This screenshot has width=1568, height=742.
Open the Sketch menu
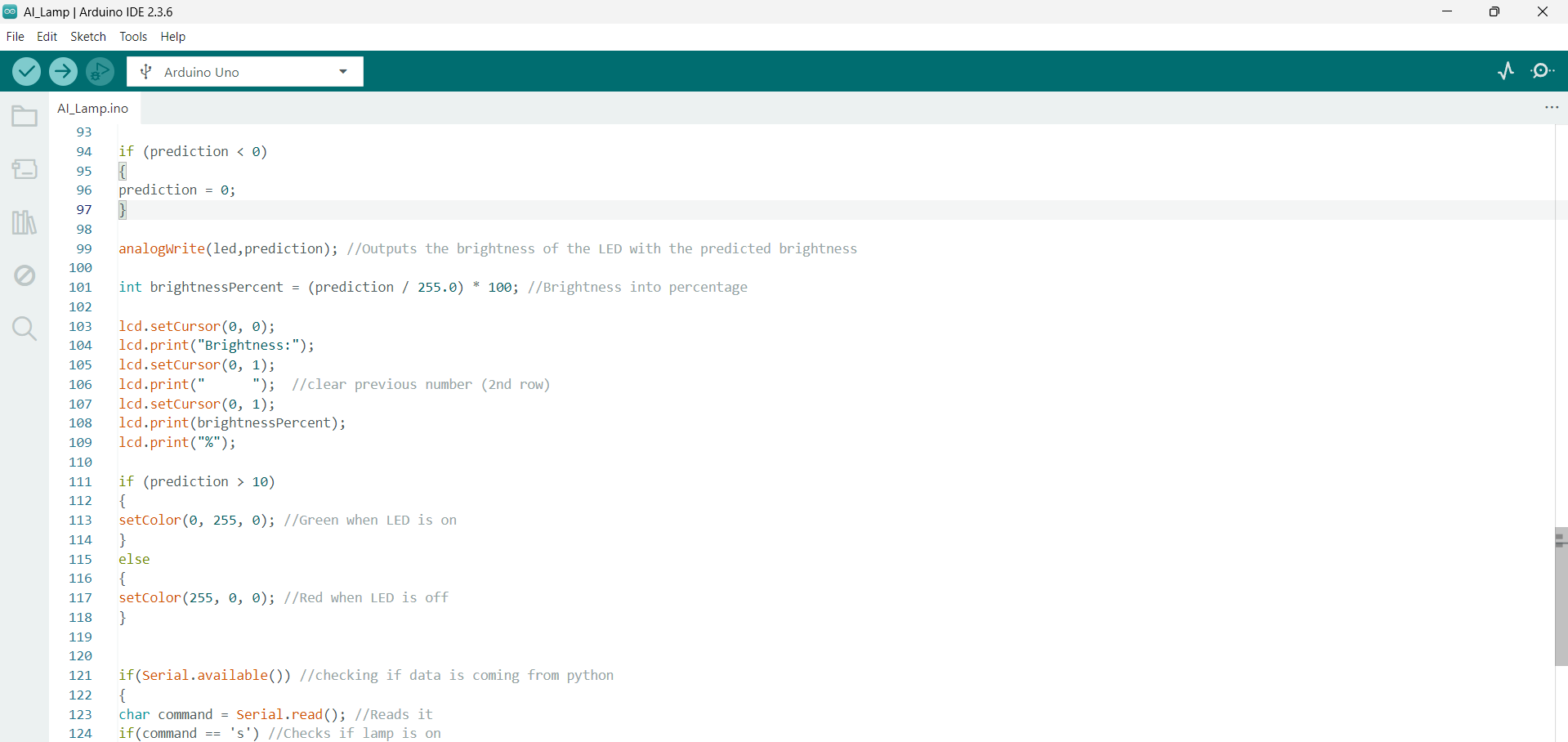[88, 37]
